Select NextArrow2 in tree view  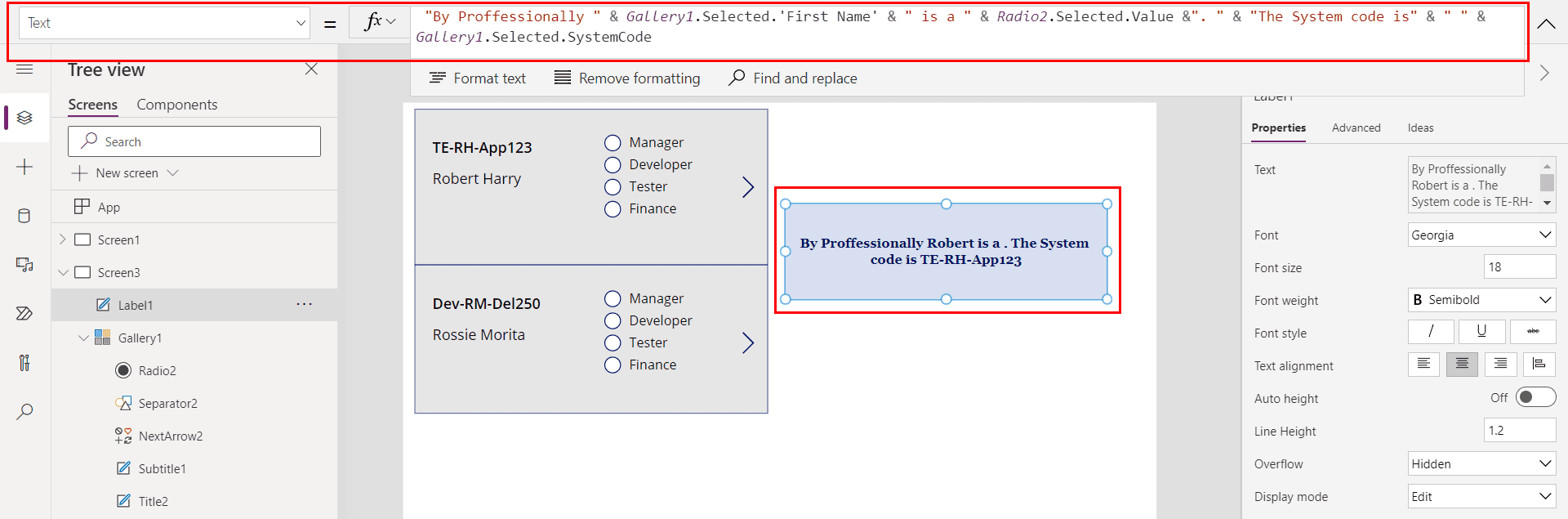tap(194, 436)
